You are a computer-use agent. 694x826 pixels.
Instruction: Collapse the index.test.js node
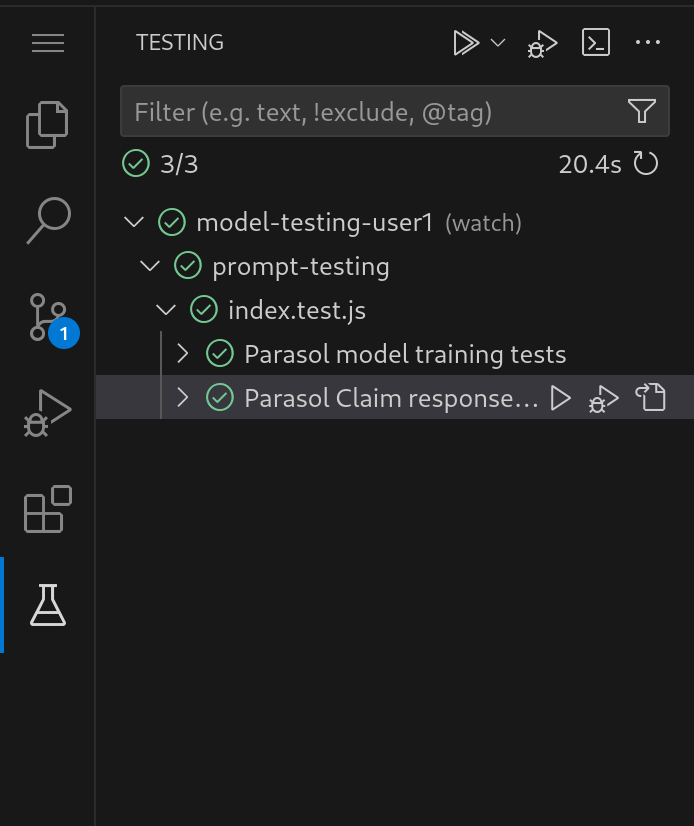pyautogui.click(x=166, y=310)
